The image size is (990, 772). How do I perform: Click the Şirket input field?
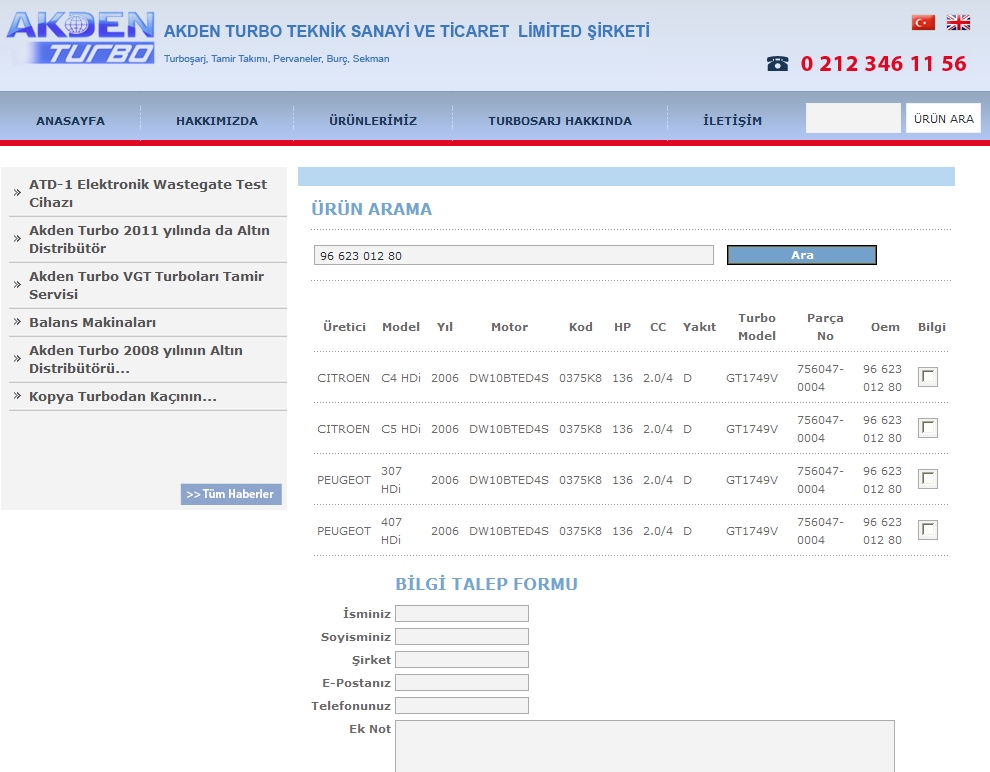pyautogui.click(x=462, y=660)
